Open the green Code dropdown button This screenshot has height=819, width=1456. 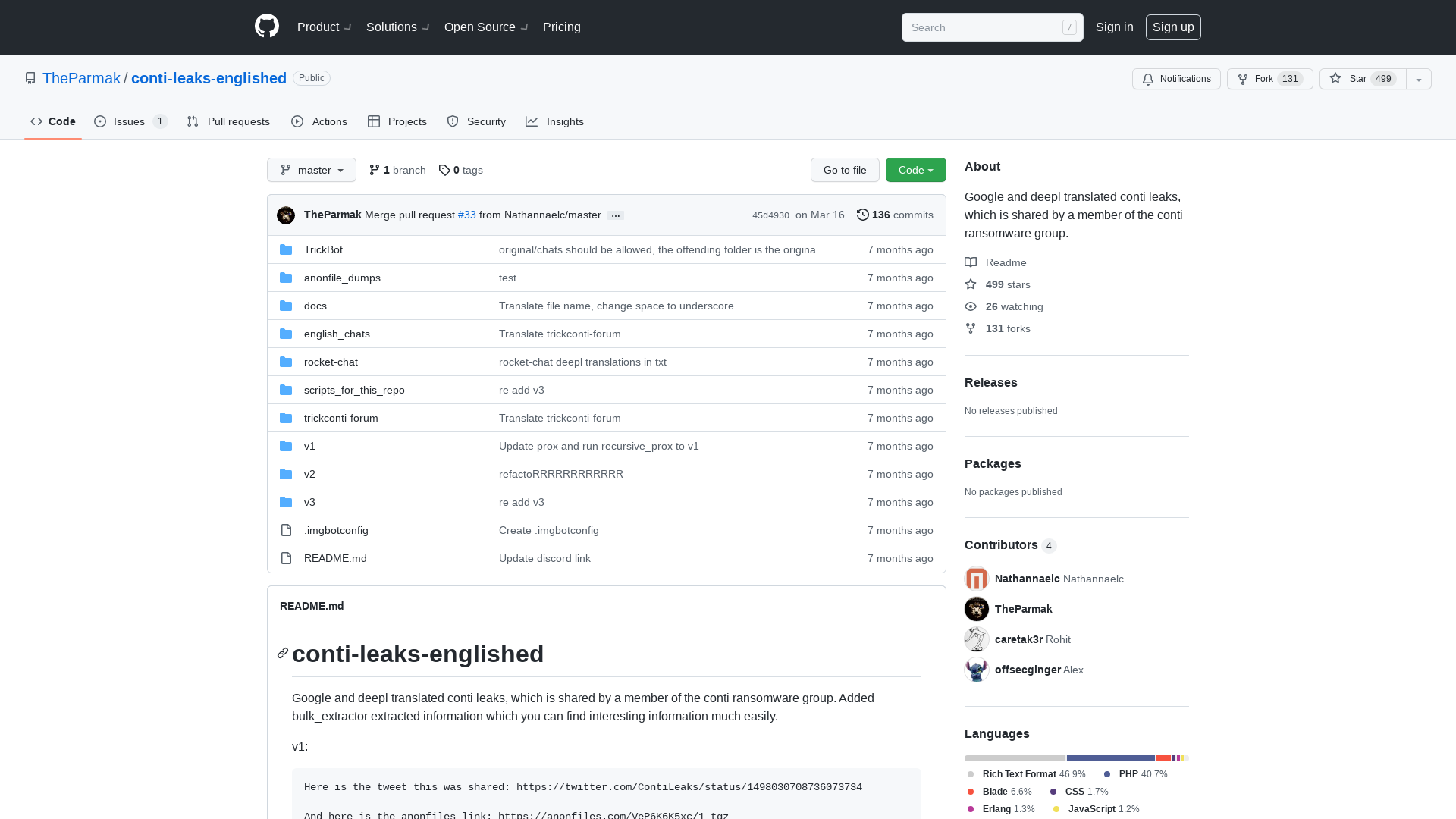(x=916, y=170)
